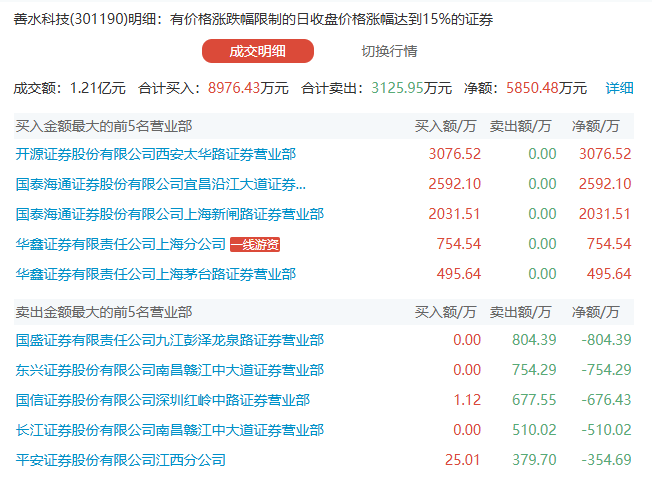Open the 详细 link
The width and height of the screenshot is (652, 479).
[619, 88]
